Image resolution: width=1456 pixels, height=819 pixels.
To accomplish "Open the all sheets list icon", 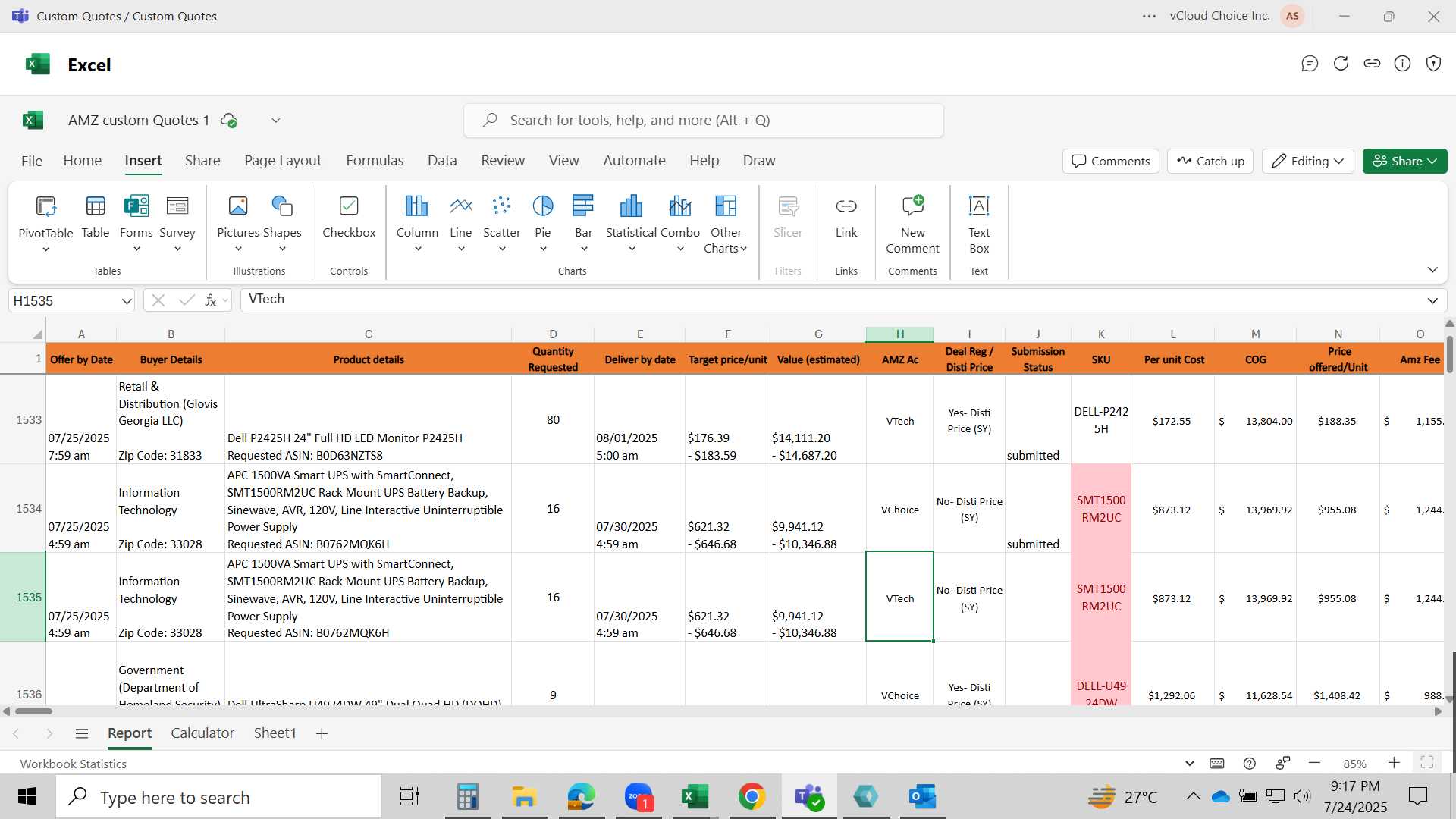I will [x=82, y=733].
